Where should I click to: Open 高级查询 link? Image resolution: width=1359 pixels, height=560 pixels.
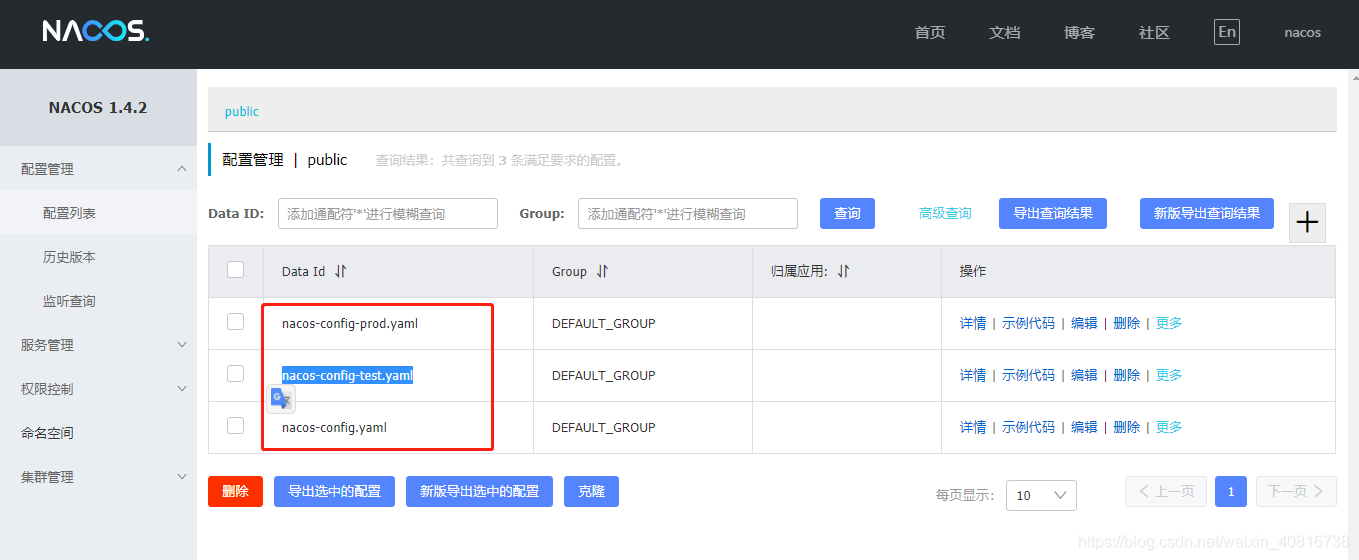[945, 213]
